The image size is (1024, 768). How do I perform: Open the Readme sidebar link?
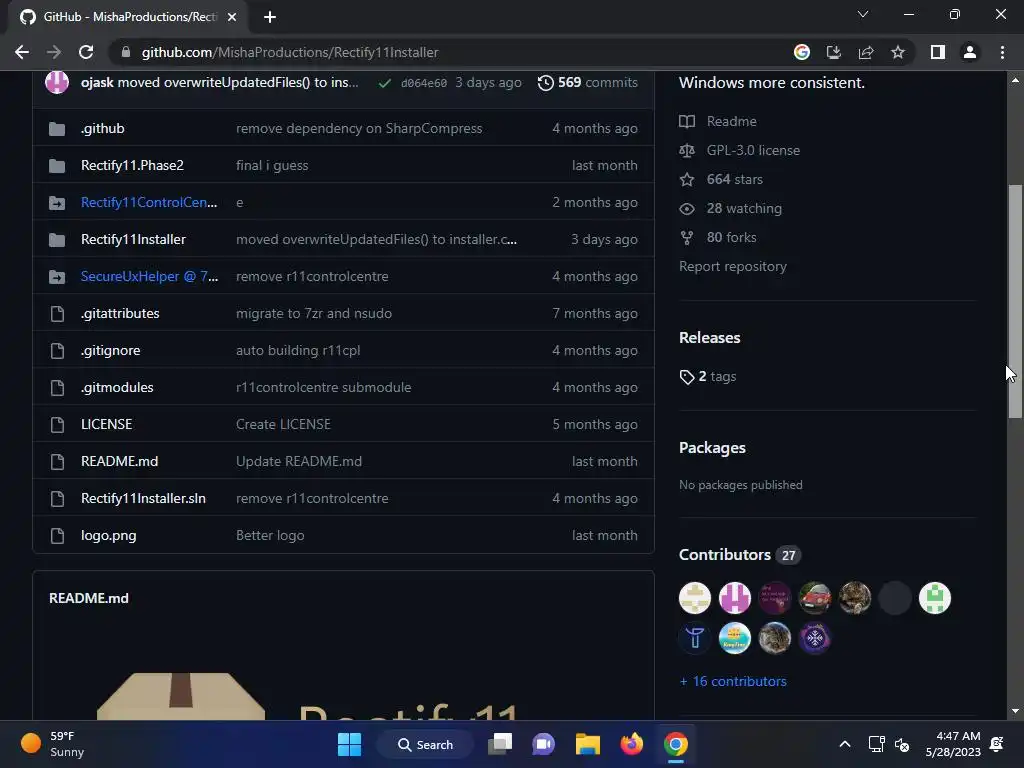[x=718, y=121]
